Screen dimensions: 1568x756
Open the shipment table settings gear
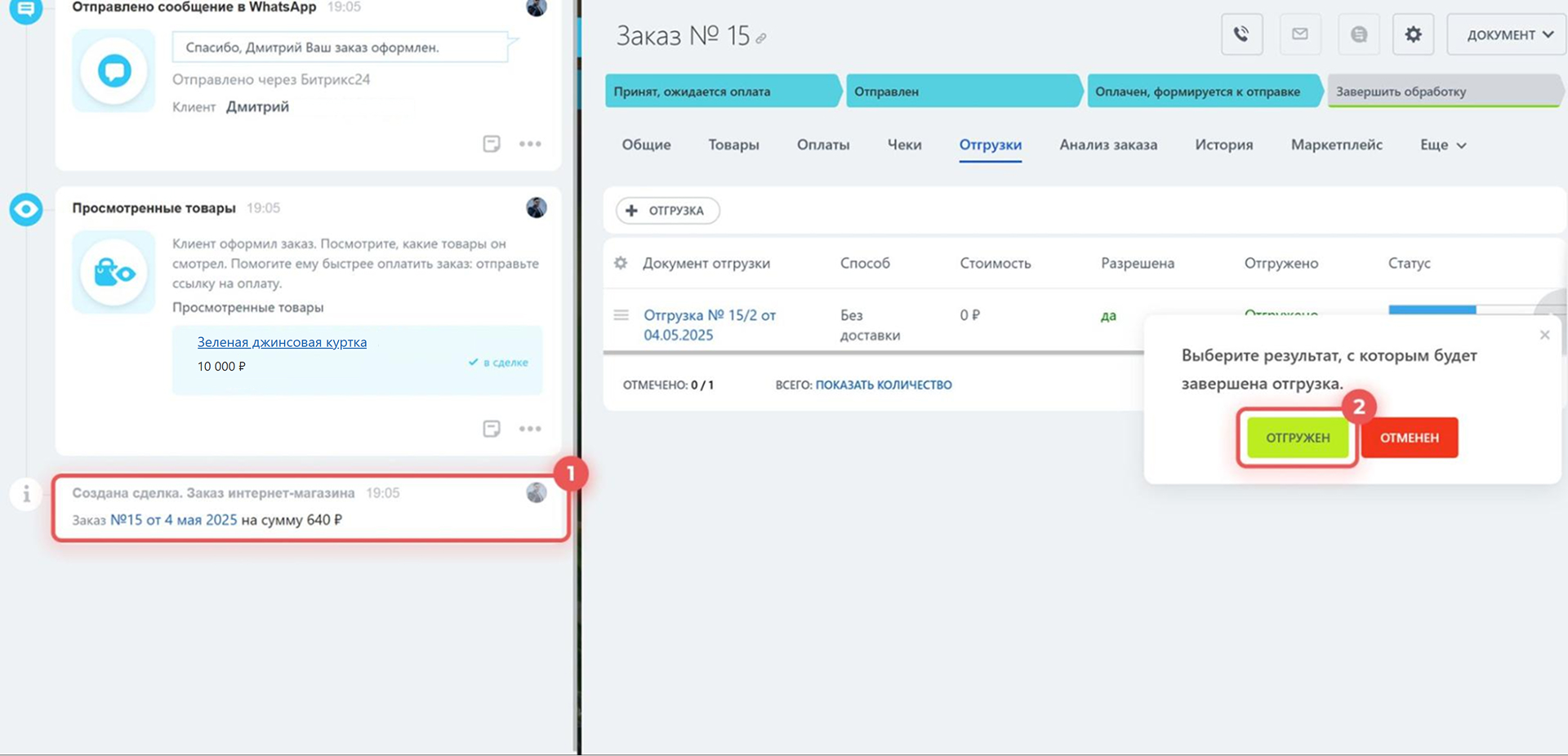coord(621,263)
